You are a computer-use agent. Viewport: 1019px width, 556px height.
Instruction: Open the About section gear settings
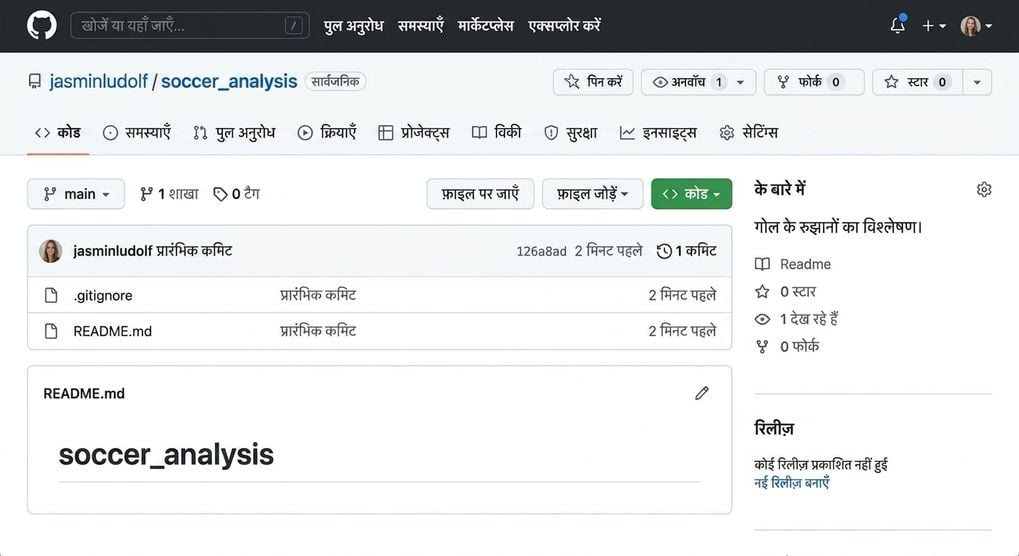984,189
